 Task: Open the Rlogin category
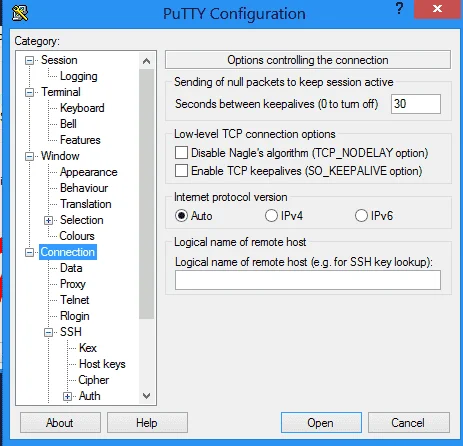coord(75,316)
